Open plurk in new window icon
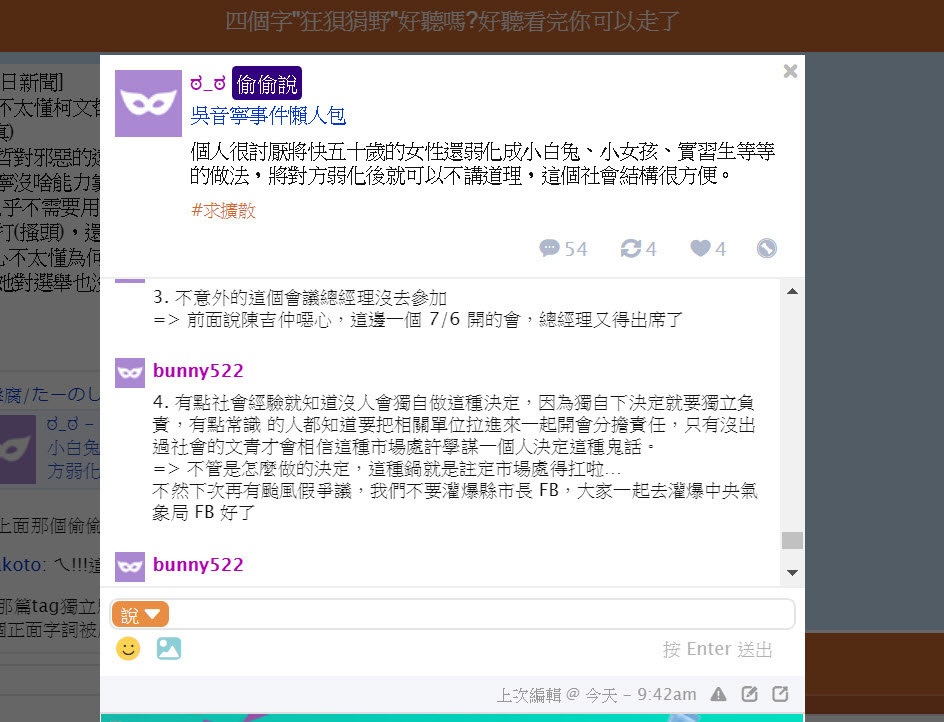Image resolution: width=944 pixels, height=722 pixels. 780,694
